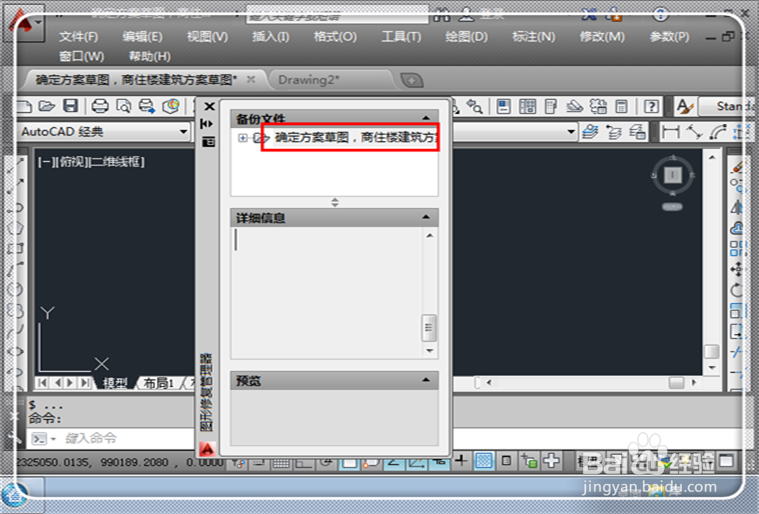Open the Properties palette icon
The width and height of the screenshot is (759, 514).
coord(503,106)
